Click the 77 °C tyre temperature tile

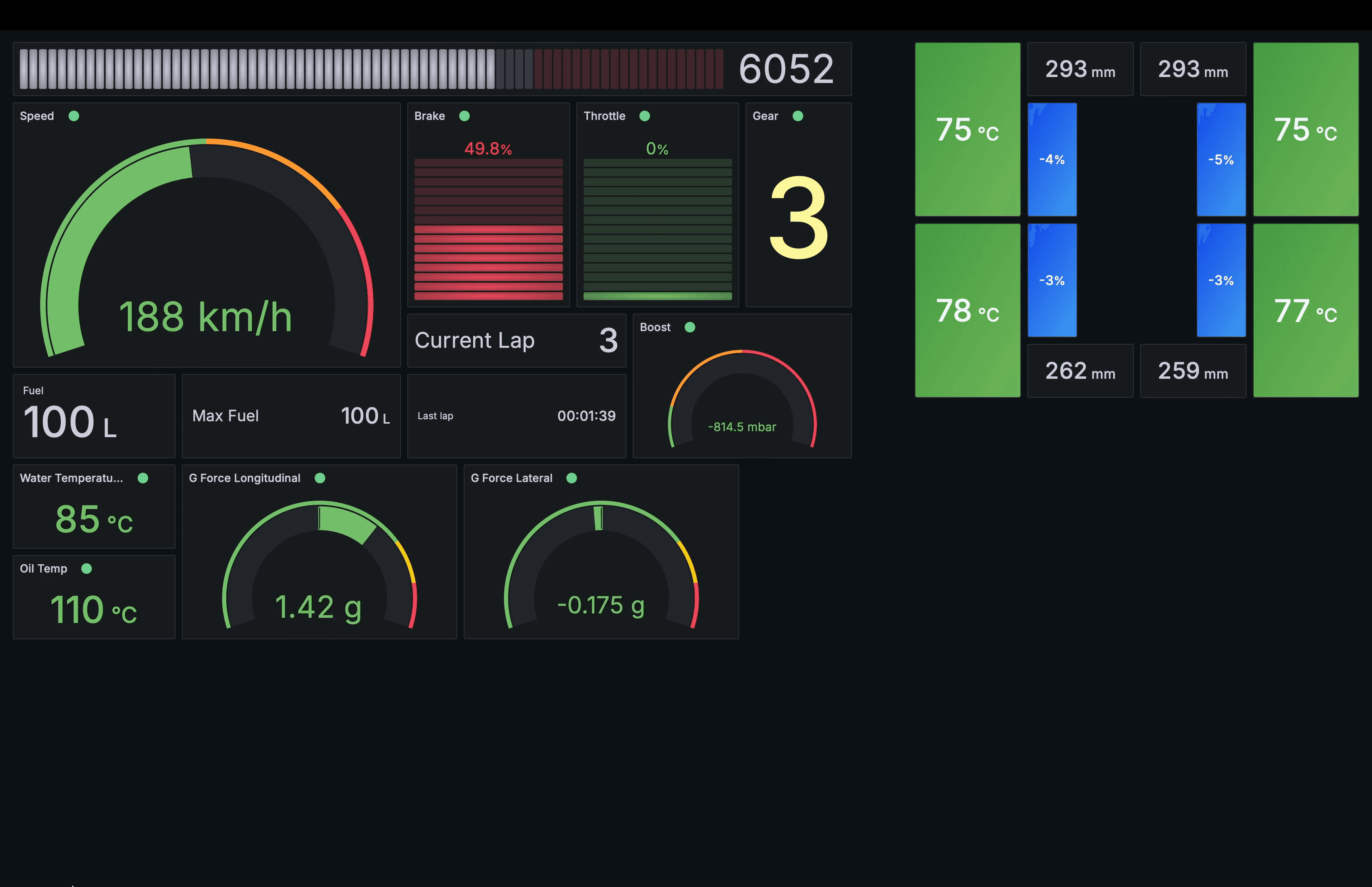[x=1306, y=310]
